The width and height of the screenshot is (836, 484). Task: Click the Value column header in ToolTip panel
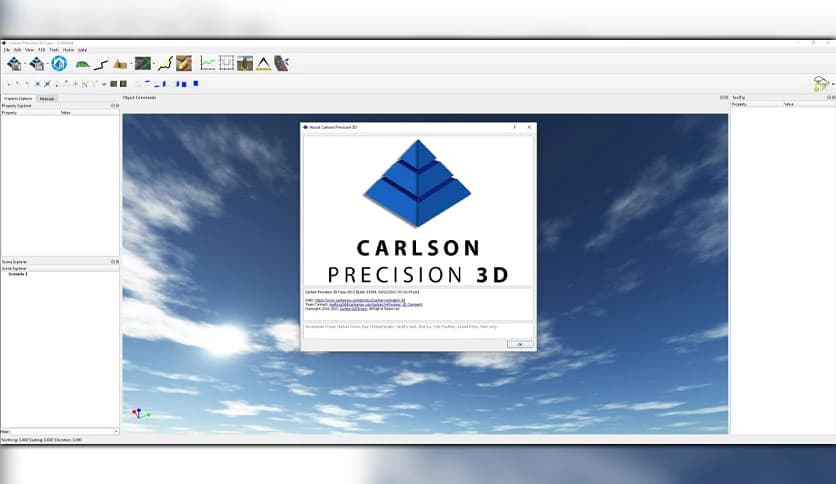pos(789,104)
